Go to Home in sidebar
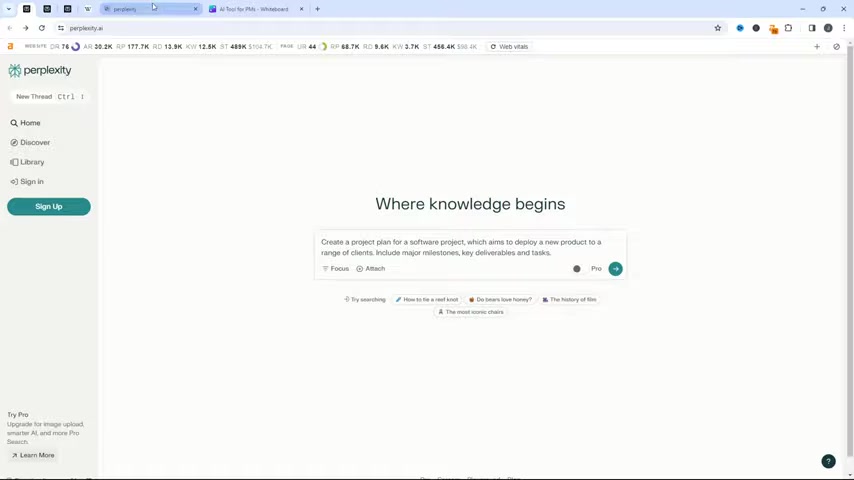The width and height of the screenshot is (854, 480). (x=25, y=123)
